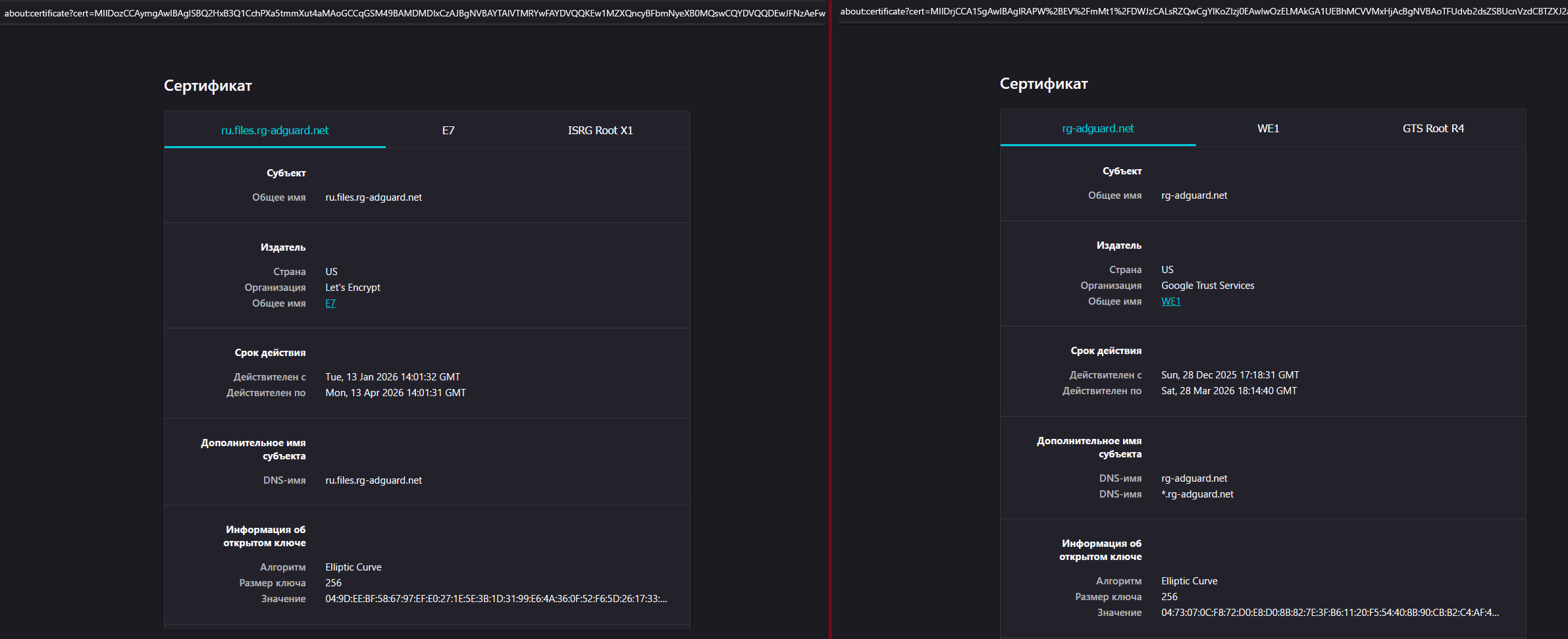Click the Сертификат heading above ru.files.rg-adguard.net tab
Image resolution: width=1568 pixels, height=639 pixels.
pyautogui.click(x=208, y=86)
